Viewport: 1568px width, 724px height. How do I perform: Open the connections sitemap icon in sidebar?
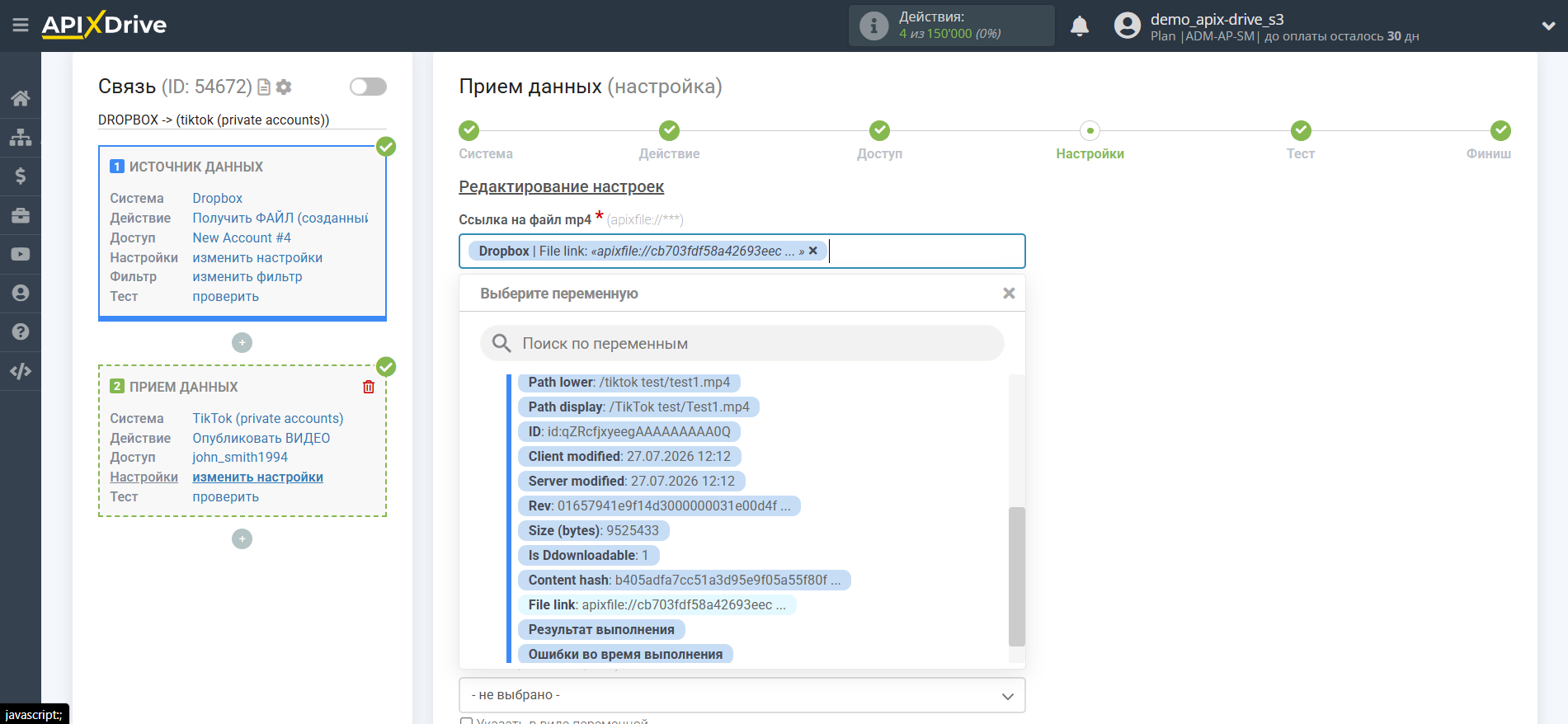click(x=21, y=137)
